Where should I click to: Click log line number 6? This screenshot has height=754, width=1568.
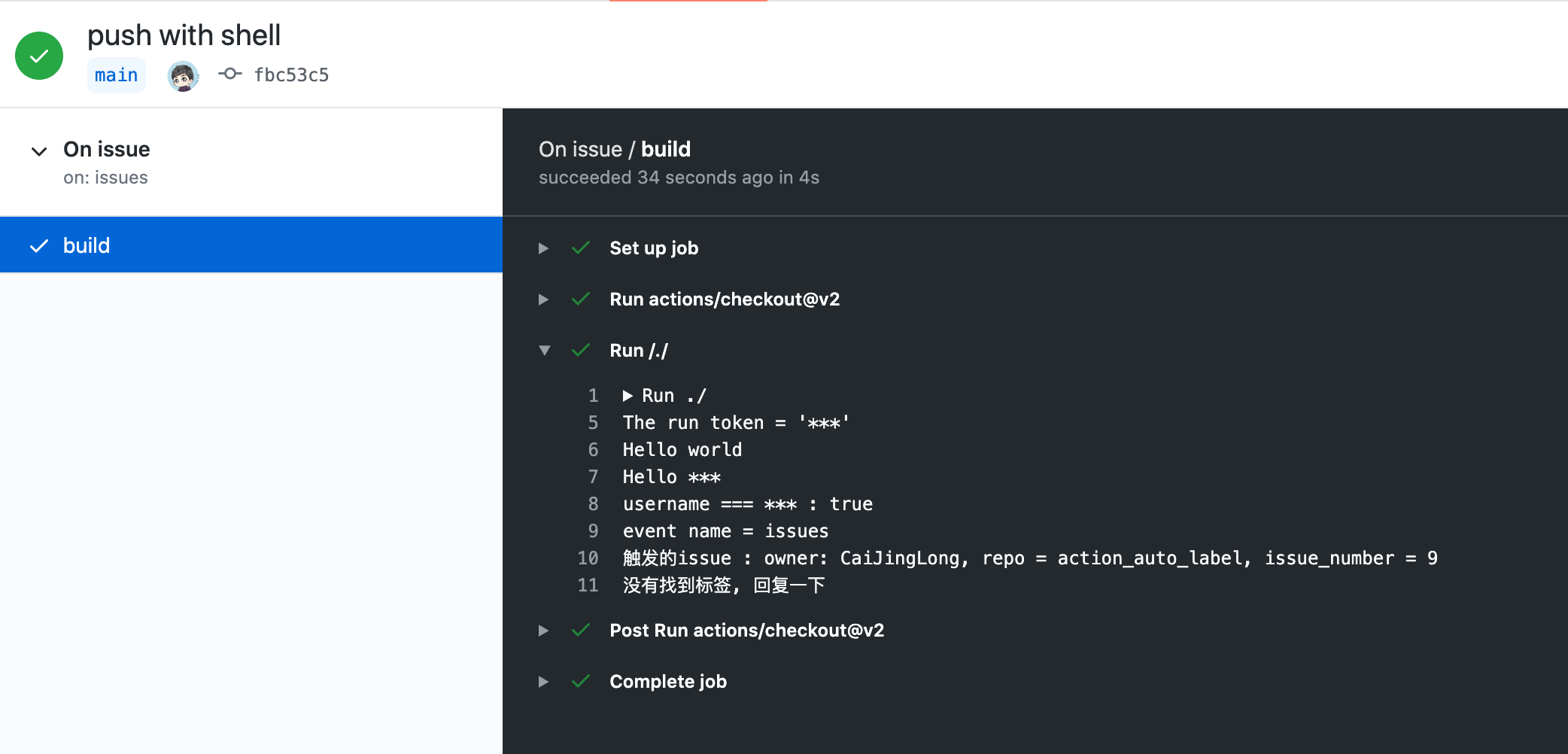click(593, 450)
